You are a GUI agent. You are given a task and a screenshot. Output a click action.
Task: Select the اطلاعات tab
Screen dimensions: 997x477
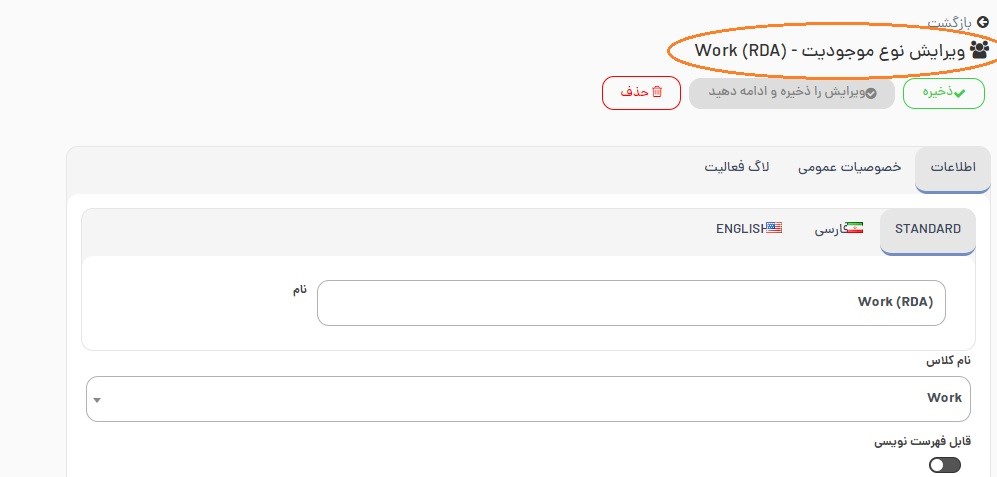[x=952, y=168]
